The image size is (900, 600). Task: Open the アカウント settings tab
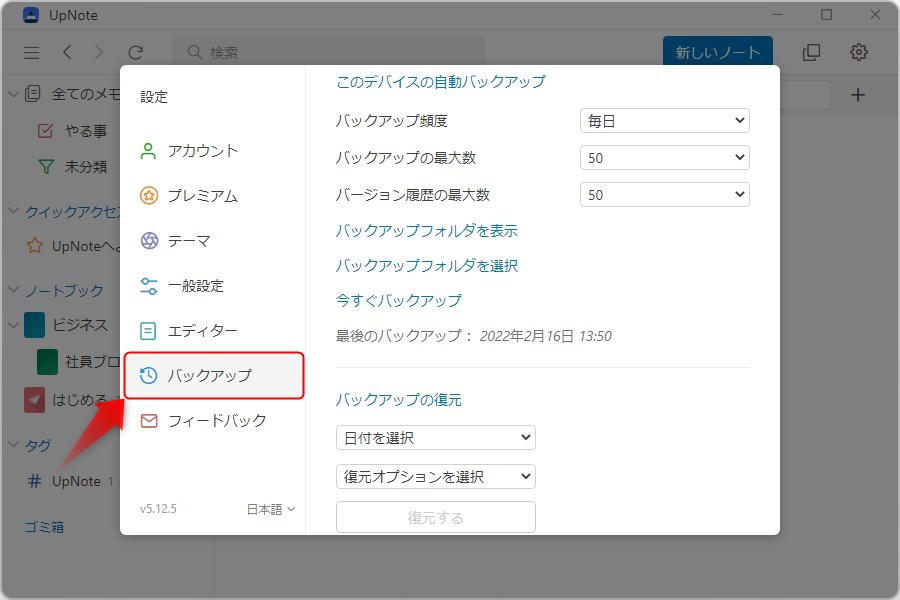(214, 151)
